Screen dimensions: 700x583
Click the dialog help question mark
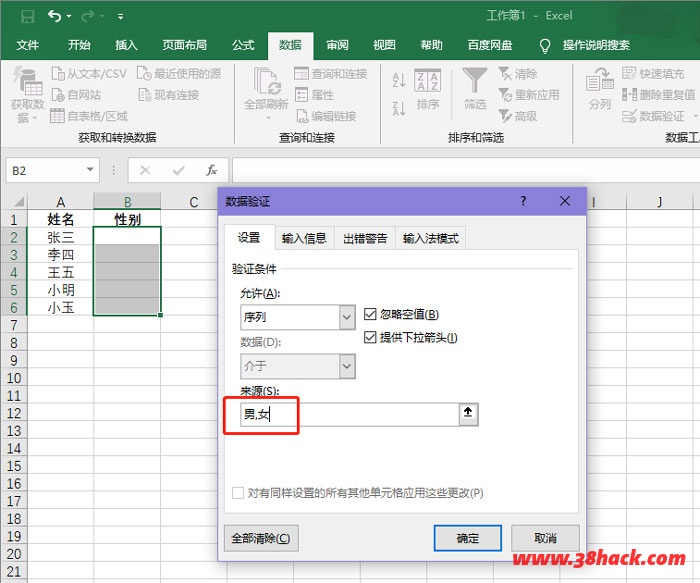523,201
